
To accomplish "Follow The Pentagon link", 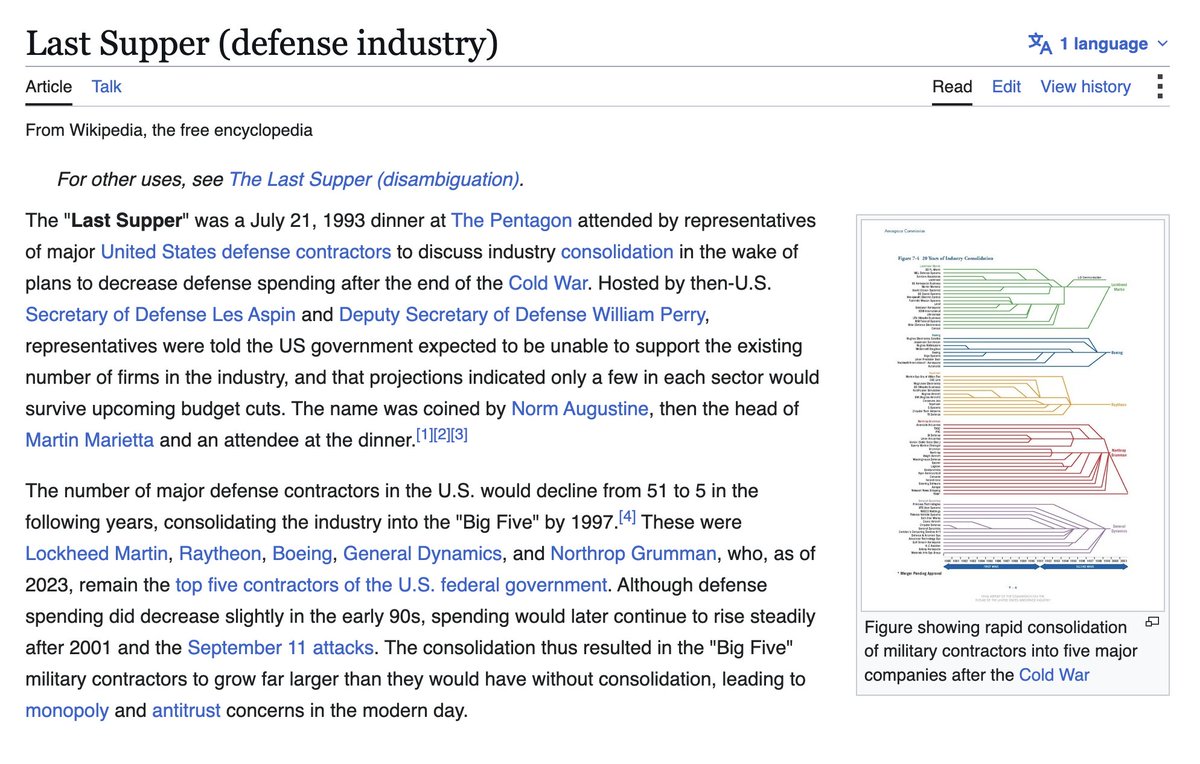I will pyautogui.click(x=511, y=220).
